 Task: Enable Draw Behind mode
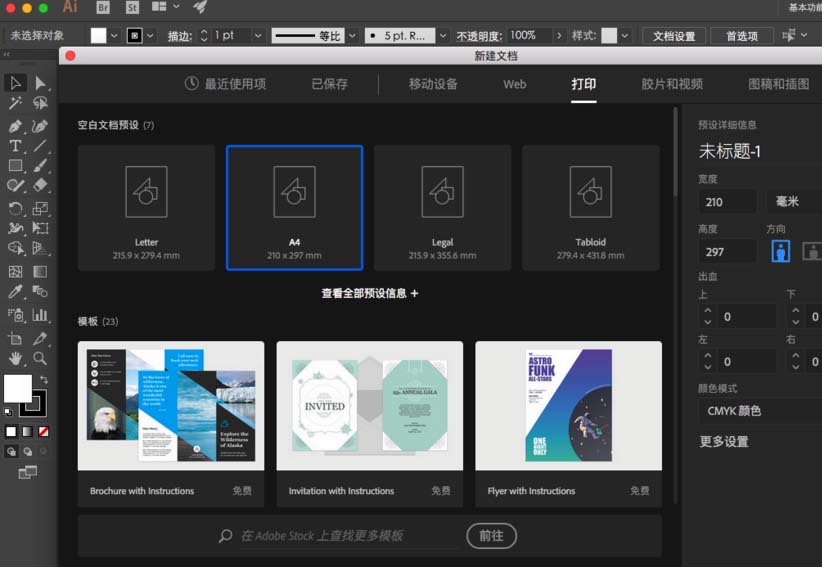click(27, 451)
